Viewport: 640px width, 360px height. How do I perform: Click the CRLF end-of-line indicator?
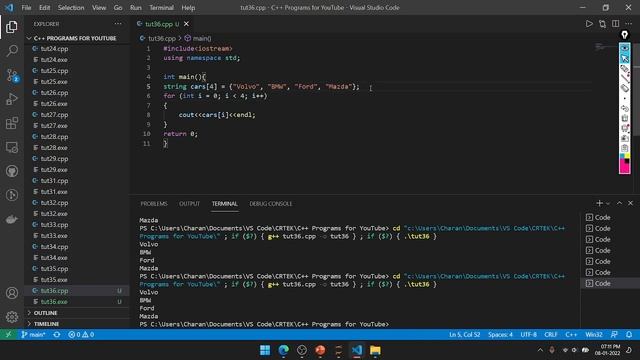tap(551, 335)
